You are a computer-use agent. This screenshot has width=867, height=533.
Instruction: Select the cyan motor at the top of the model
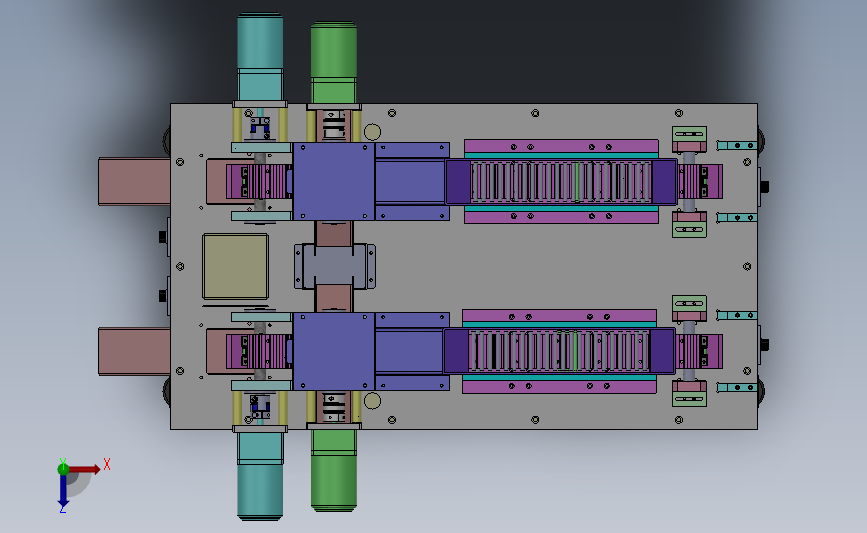click(260, 57)
